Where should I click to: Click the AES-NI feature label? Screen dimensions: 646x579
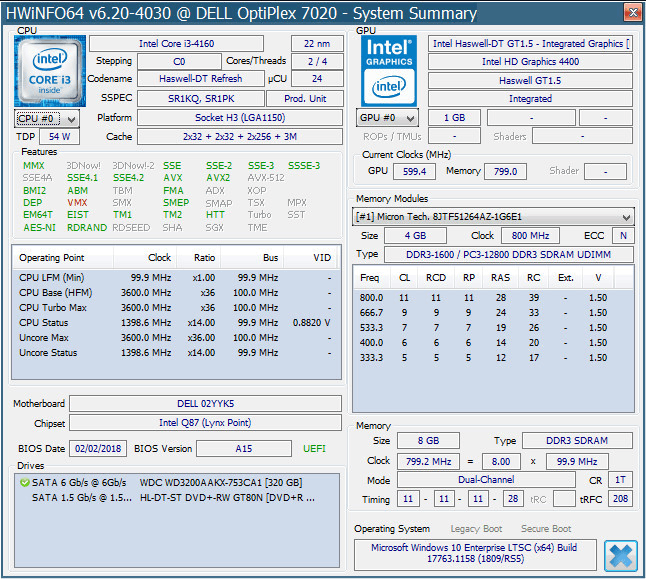(x=40, y=228)
